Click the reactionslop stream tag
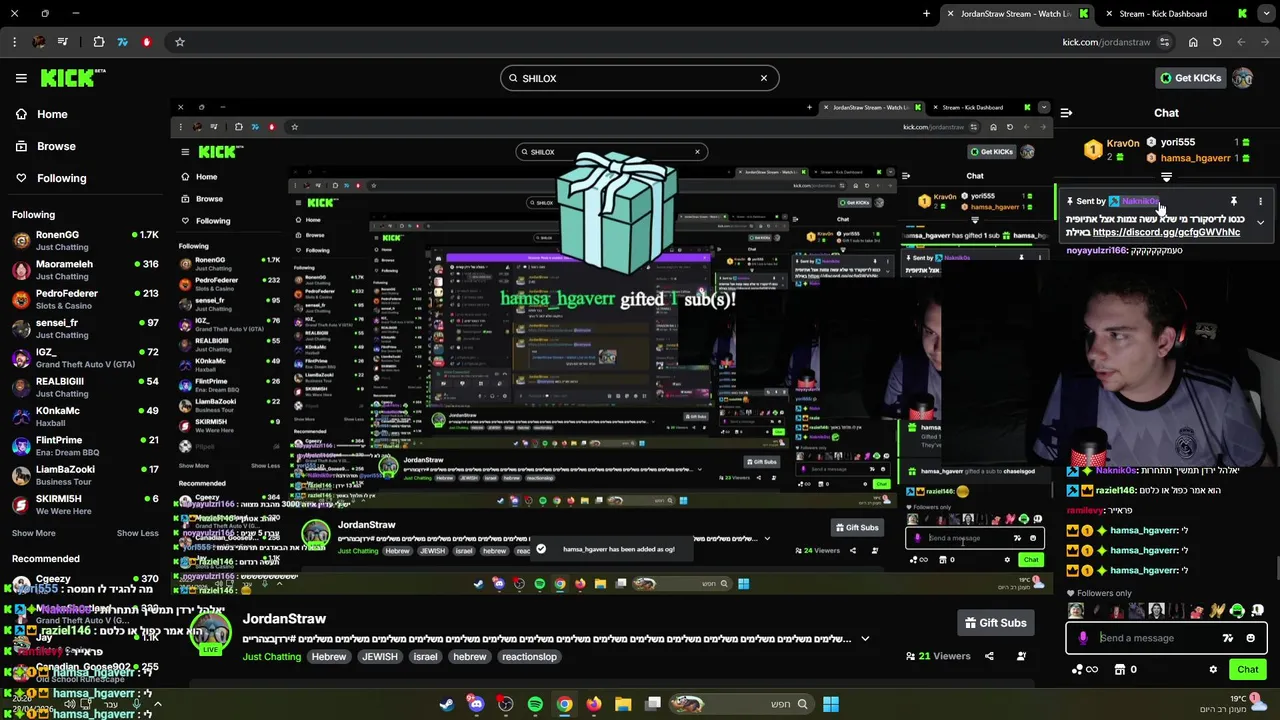The height and width of the screenshot is (720, 1280). [x=529, y=657]
